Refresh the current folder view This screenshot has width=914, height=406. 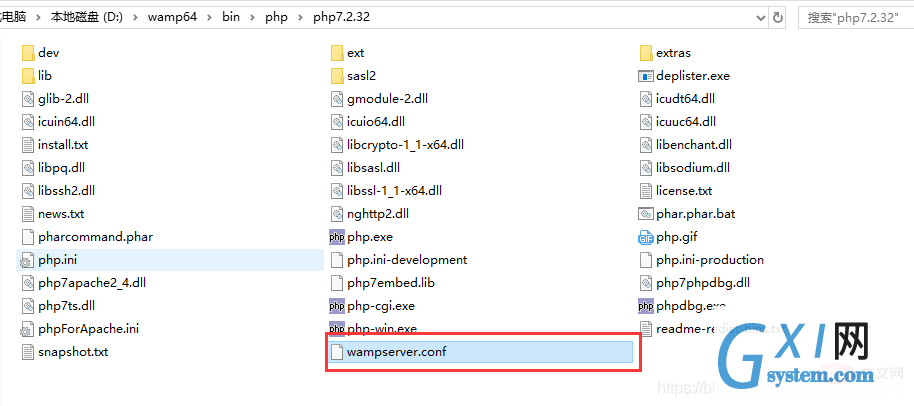pos(778,17)
